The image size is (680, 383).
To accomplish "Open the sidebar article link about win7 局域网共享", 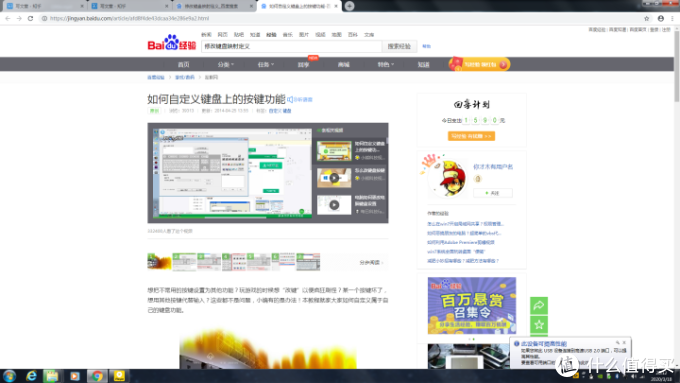I will (x=465, y=224).
